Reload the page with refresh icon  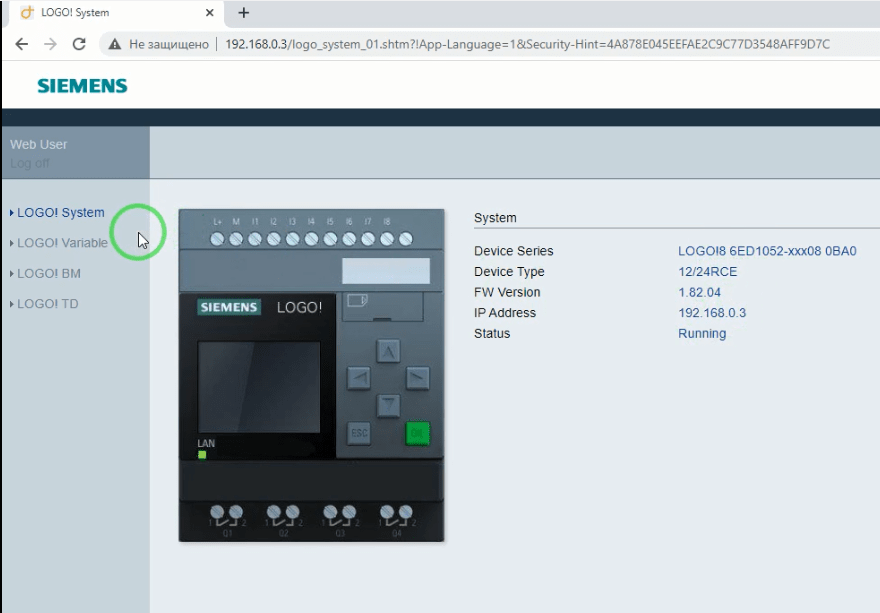(x=79, y=44)
